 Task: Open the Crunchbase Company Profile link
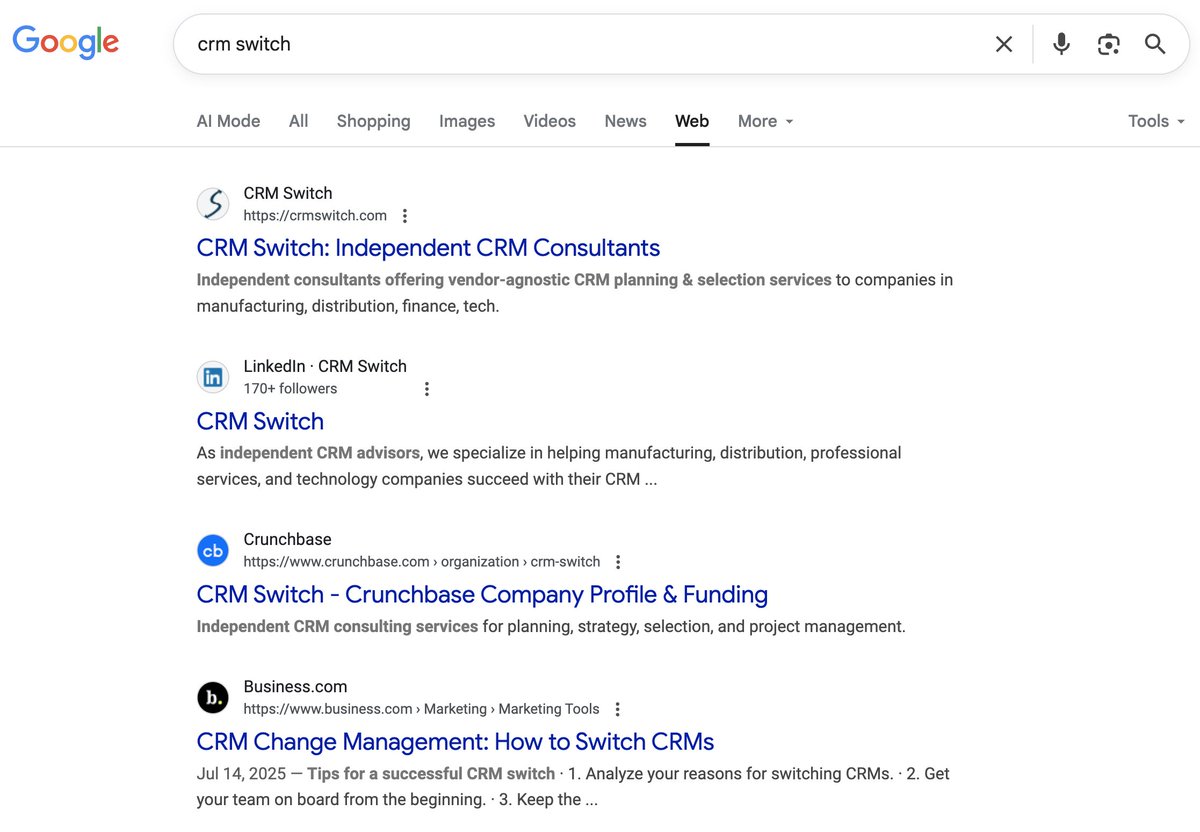pos(481,594)
